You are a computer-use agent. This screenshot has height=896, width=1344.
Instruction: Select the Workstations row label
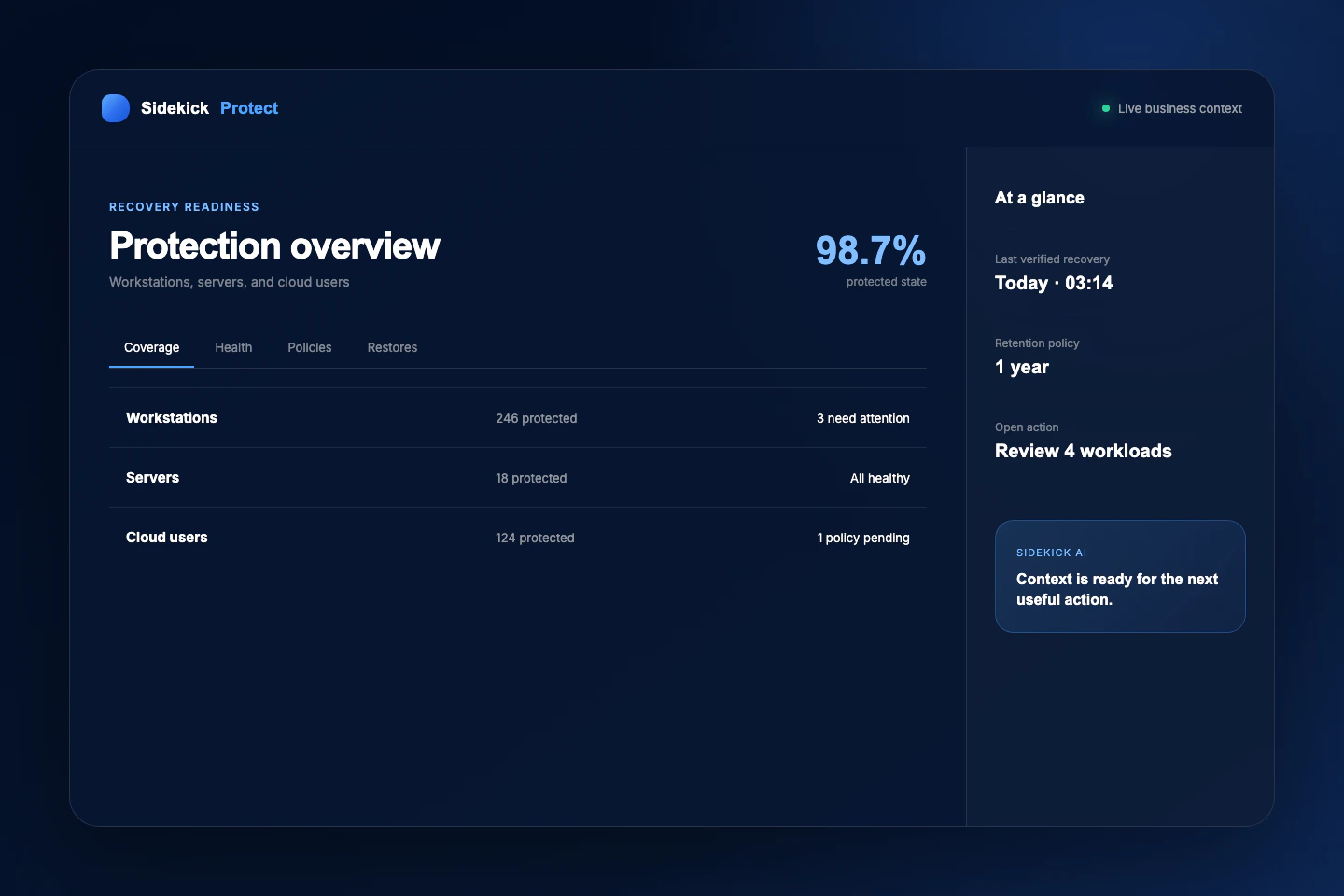(172, 418)
